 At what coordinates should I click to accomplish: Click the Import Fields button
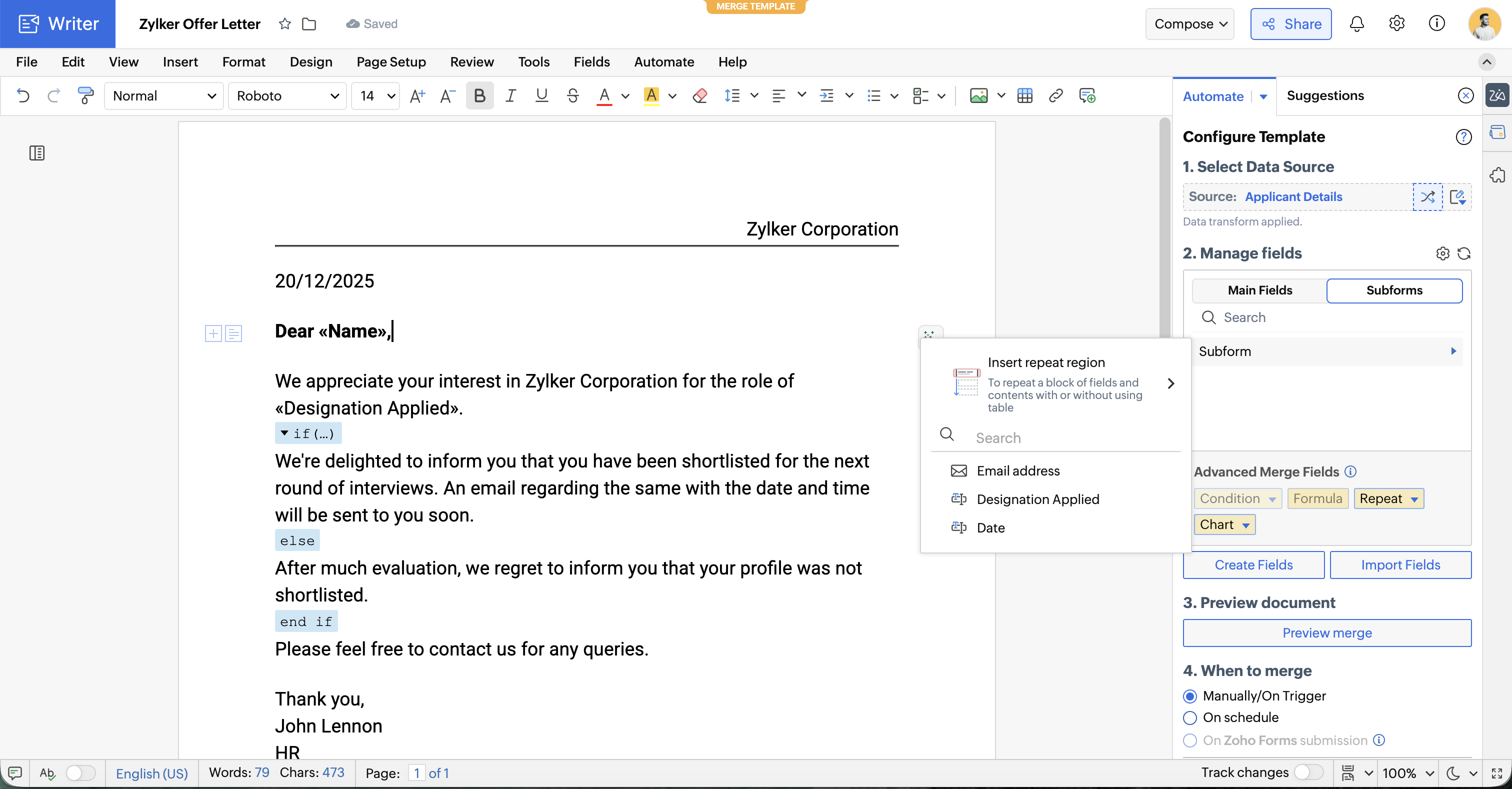(1400, 564)
